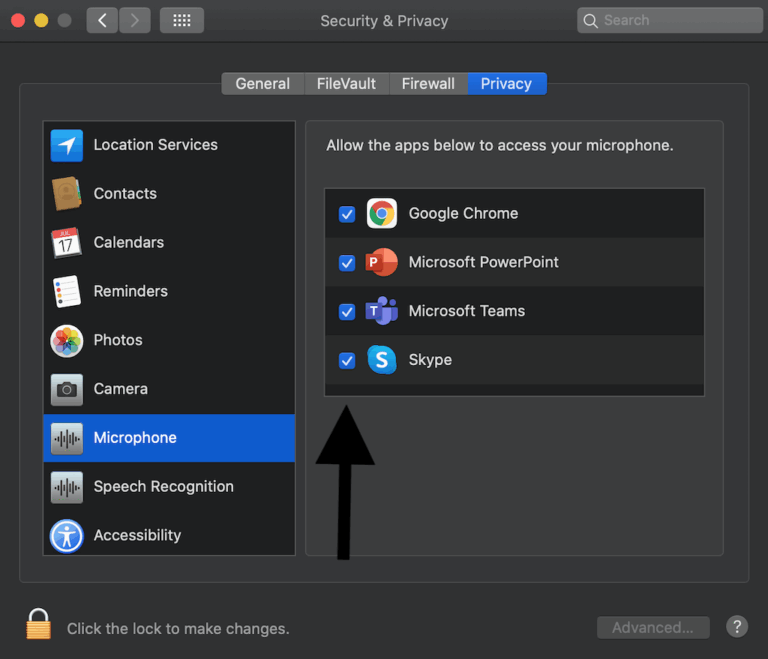Click the magnifying glass search icon
Image resolution: width=768 pixels, height=659 pixels.
pyautogui.click(x=591, y=21)
